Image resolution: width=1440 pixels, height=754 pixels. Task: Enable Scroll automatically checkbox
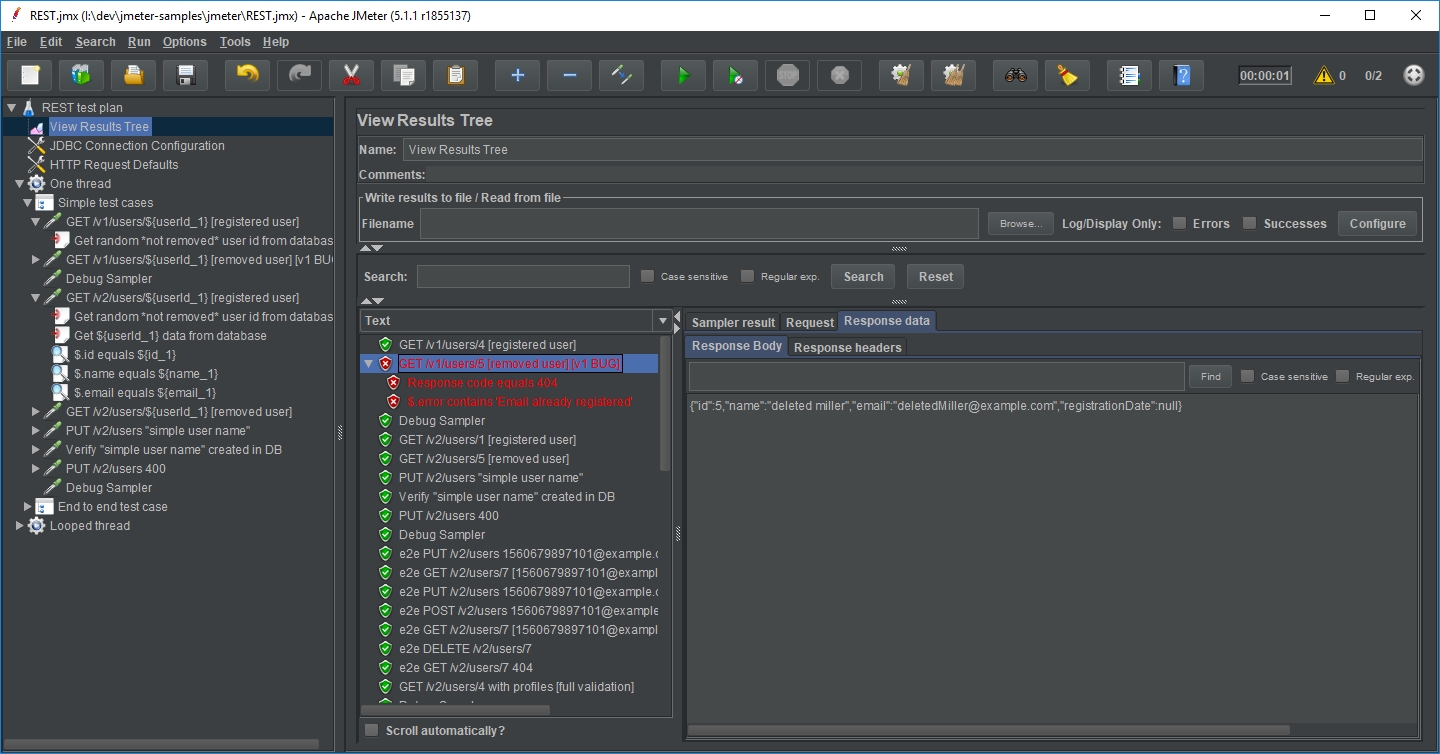(372, 730)
